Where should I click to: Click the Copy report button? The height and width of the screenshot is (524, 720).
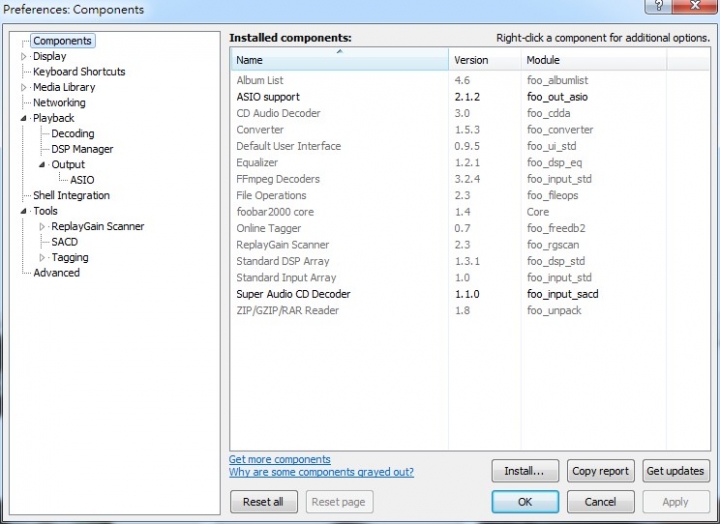click(600, 471)
